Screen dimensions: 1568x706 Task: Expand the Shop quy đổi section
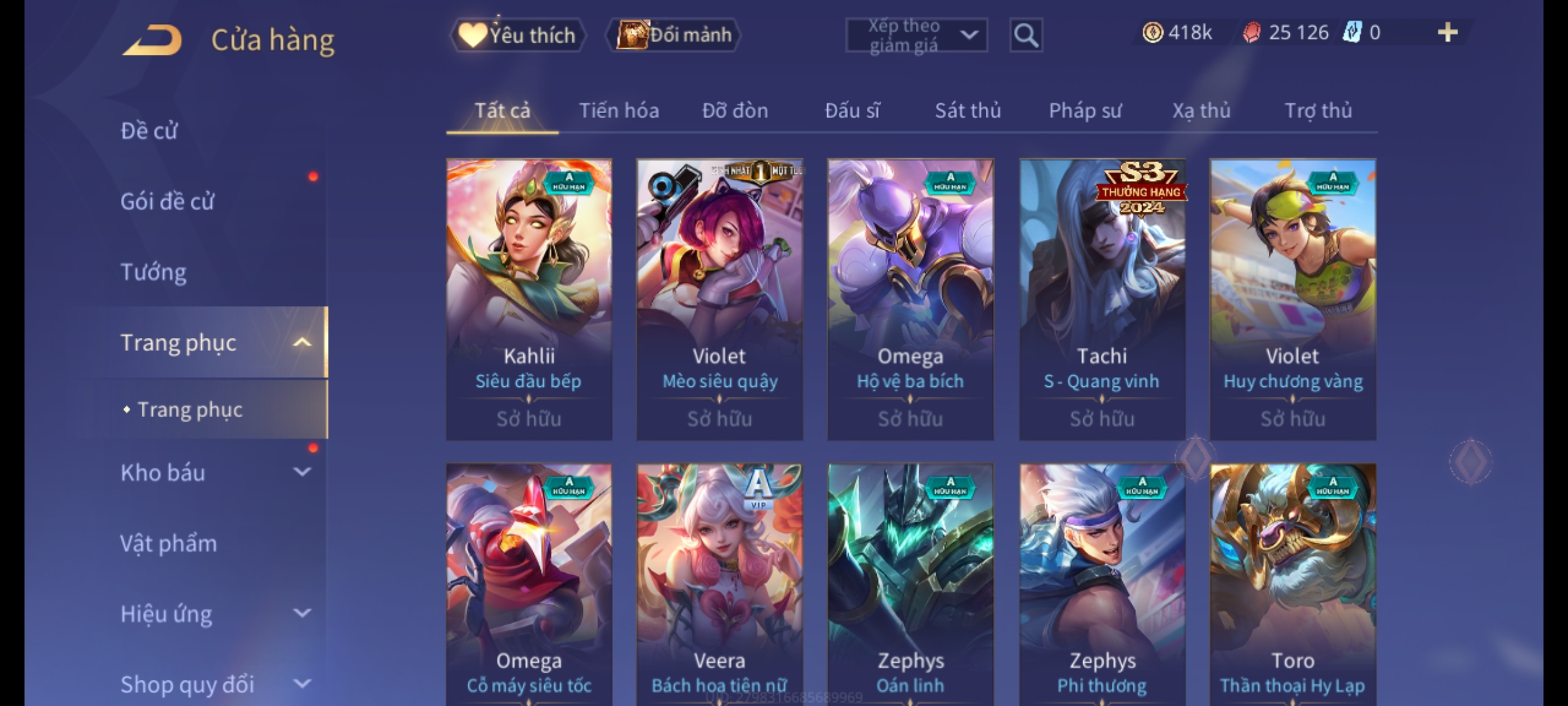[302, 684]
